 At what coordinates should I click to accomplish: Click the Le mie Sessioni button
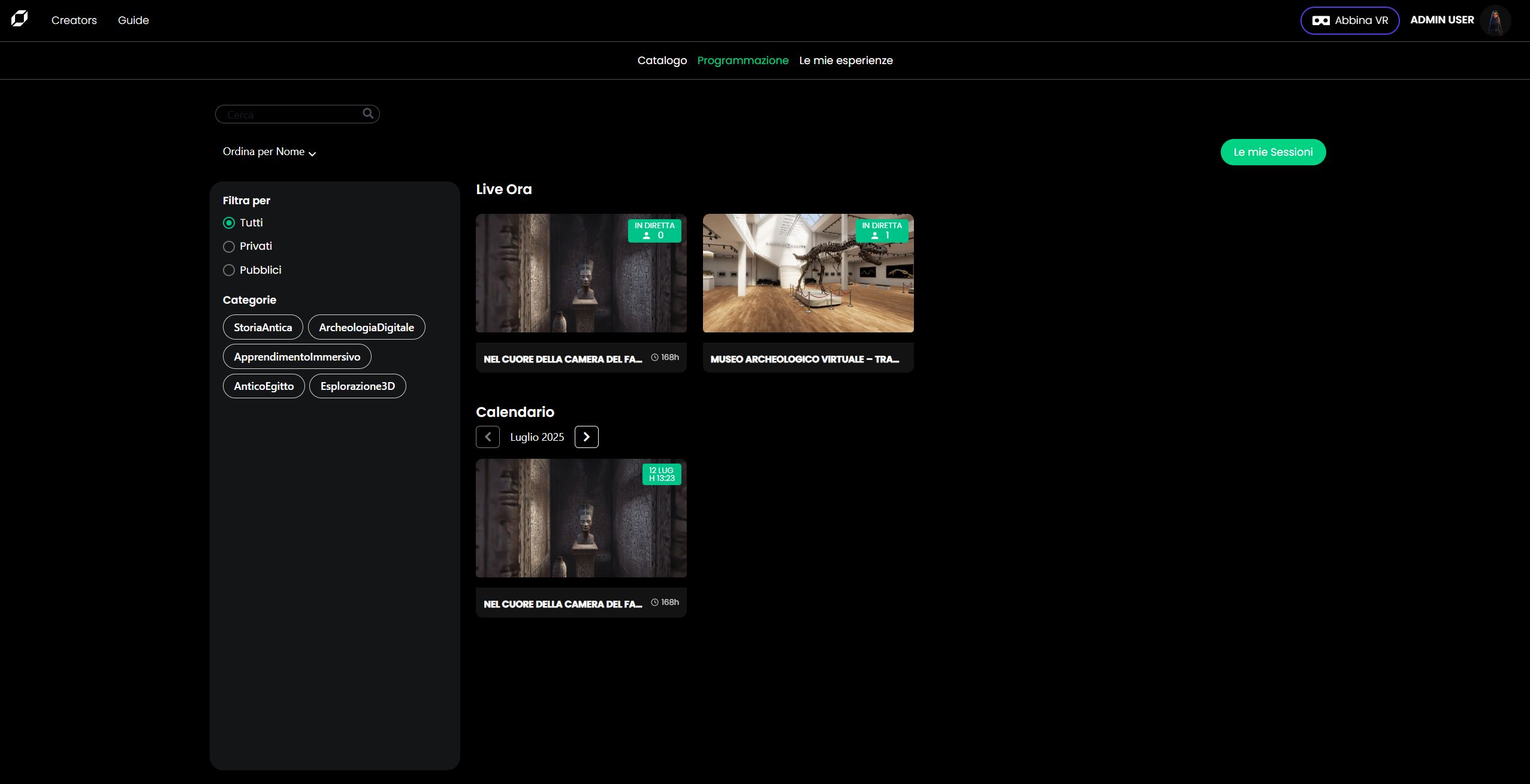coord(1272,152)
